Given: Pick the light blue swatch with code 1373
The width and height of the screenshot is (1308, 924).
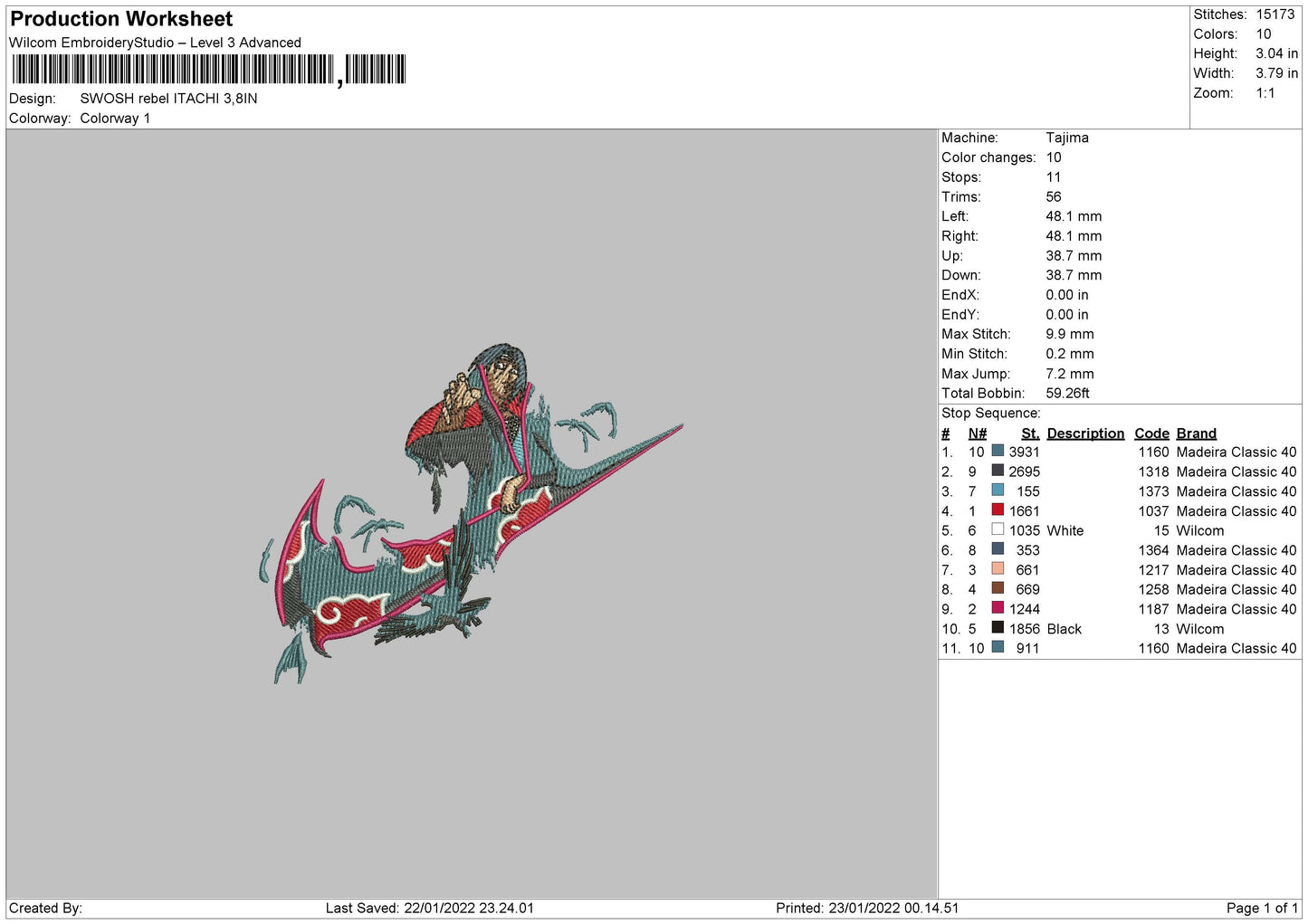Looking at the screenshot, I should click(998, 491).
